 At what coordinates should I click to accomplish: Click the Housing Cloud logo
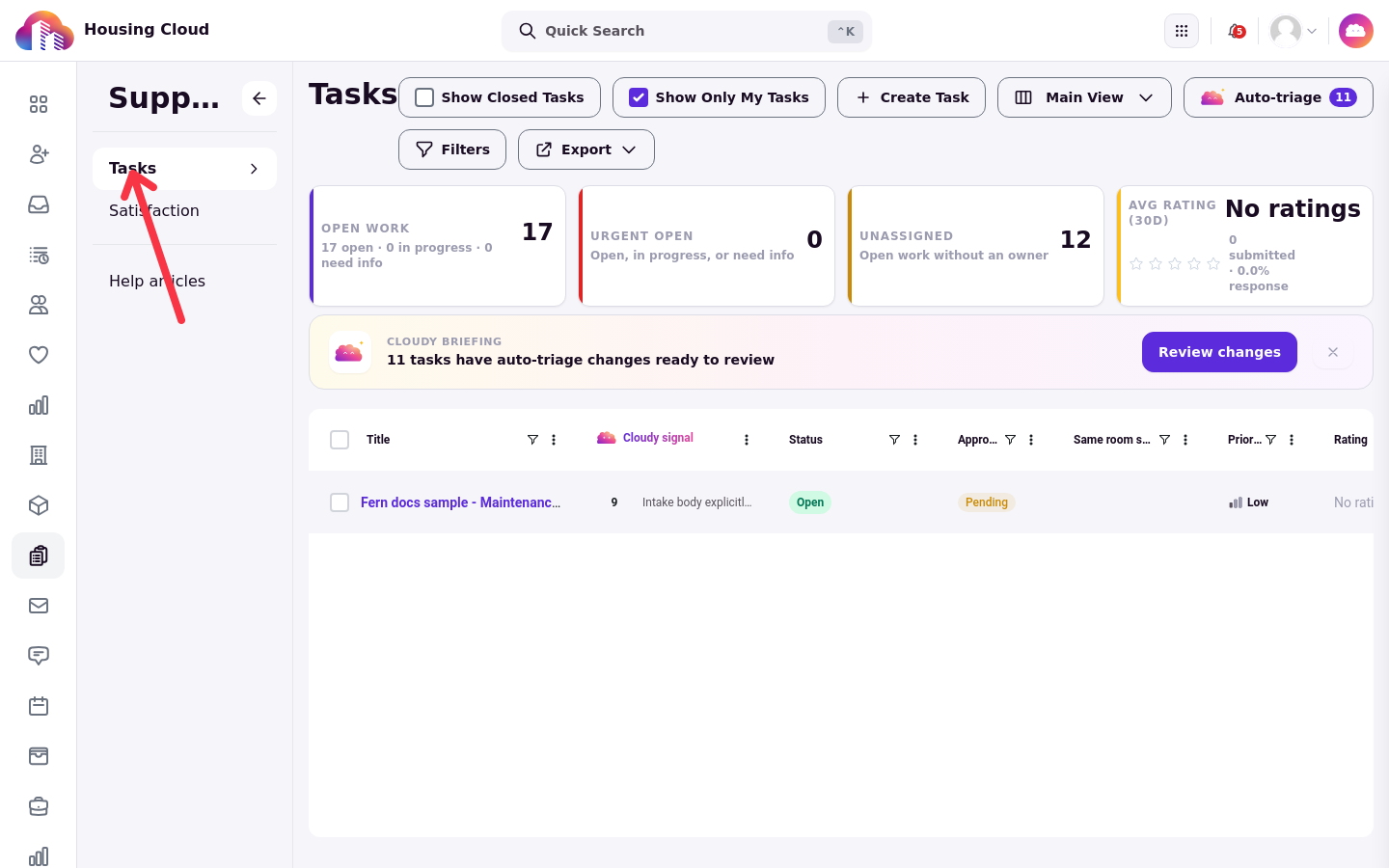tap(44, 31)
